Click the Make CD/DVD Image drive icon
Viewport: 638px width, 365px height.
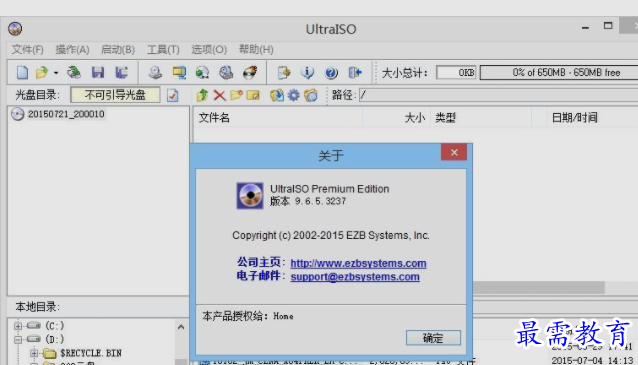155,73
